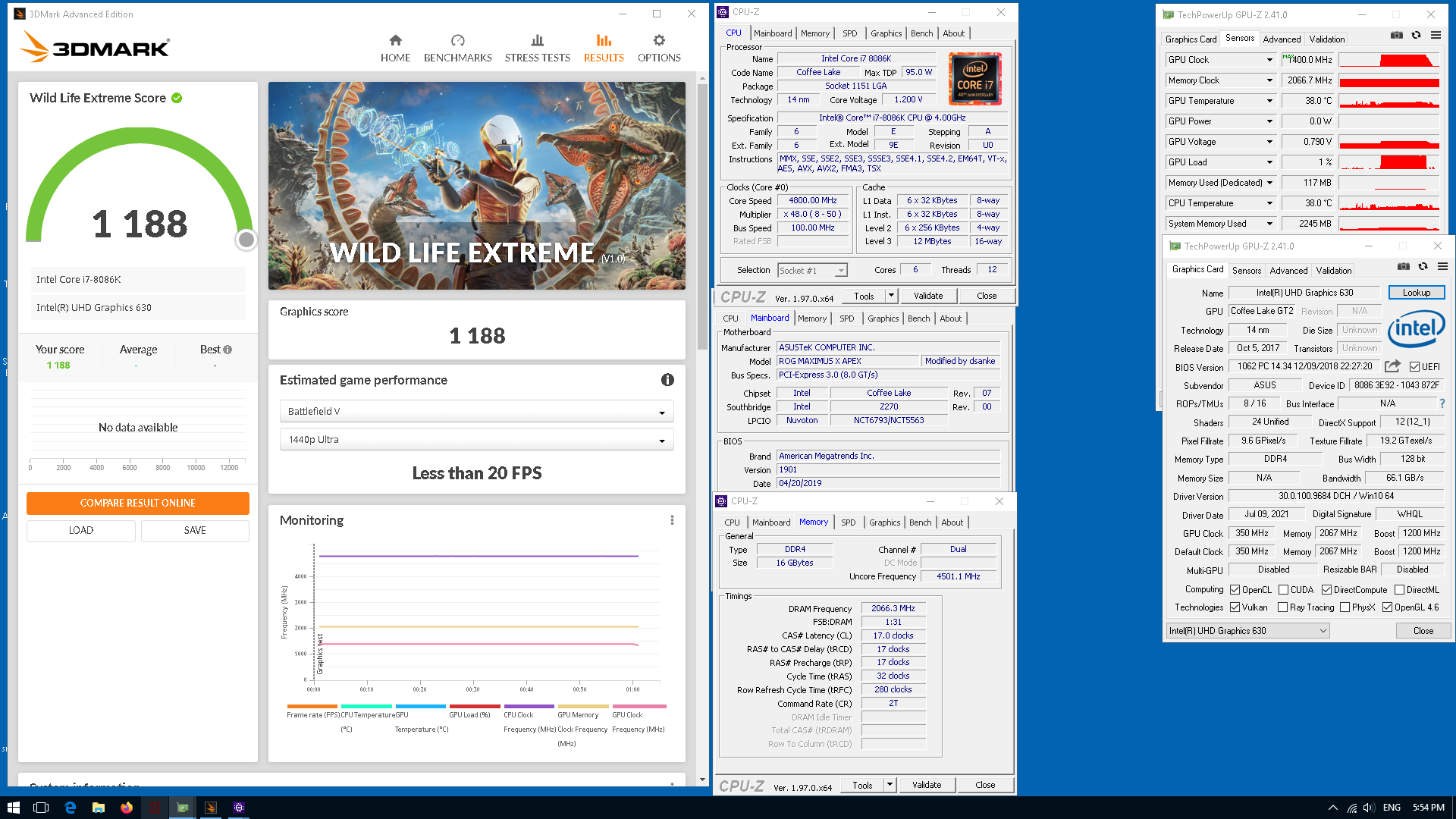Screen dimensions: 1456x819
Task: Toggle the CUDA checkbox
Action: (1283, 590)
